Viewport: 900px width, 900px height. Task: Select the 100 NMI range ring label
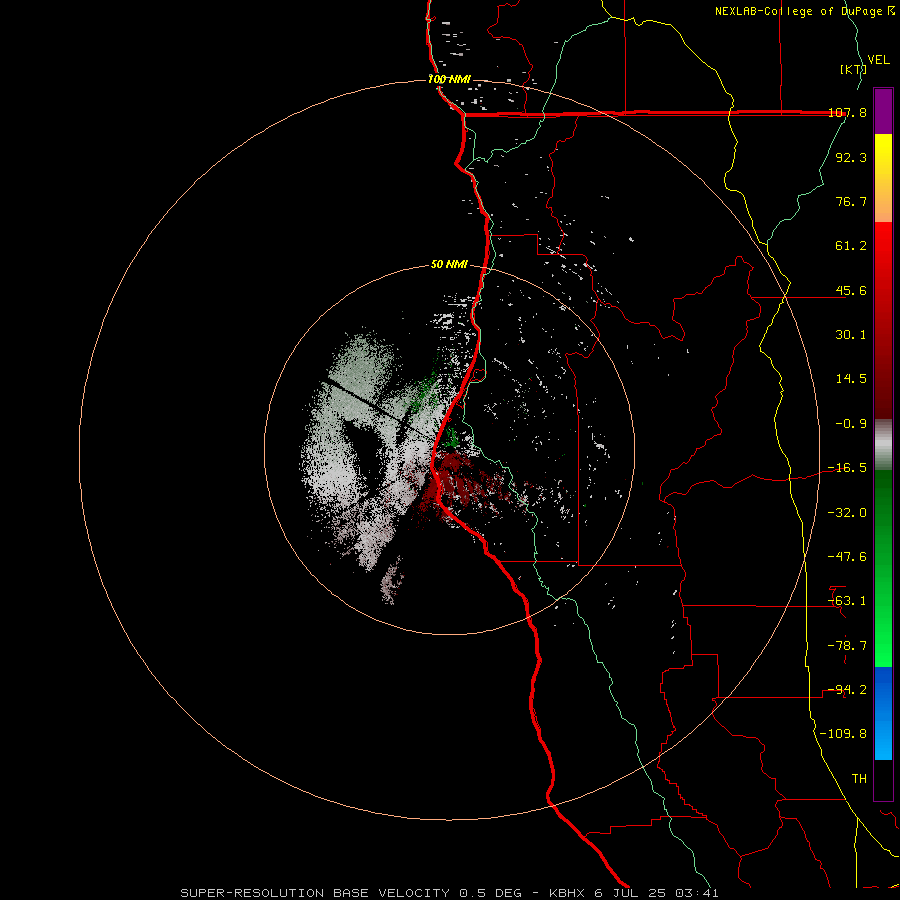[449, 79]
